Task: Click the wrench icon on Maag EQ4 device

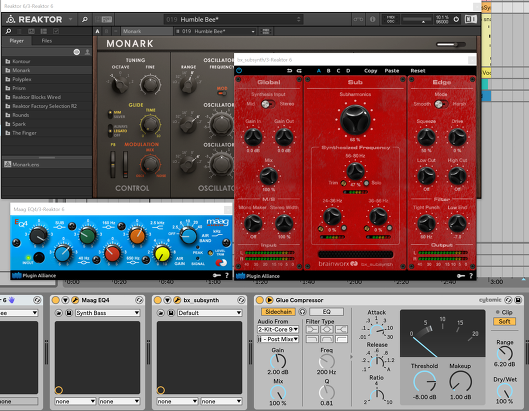Action: tap(75, 300)
